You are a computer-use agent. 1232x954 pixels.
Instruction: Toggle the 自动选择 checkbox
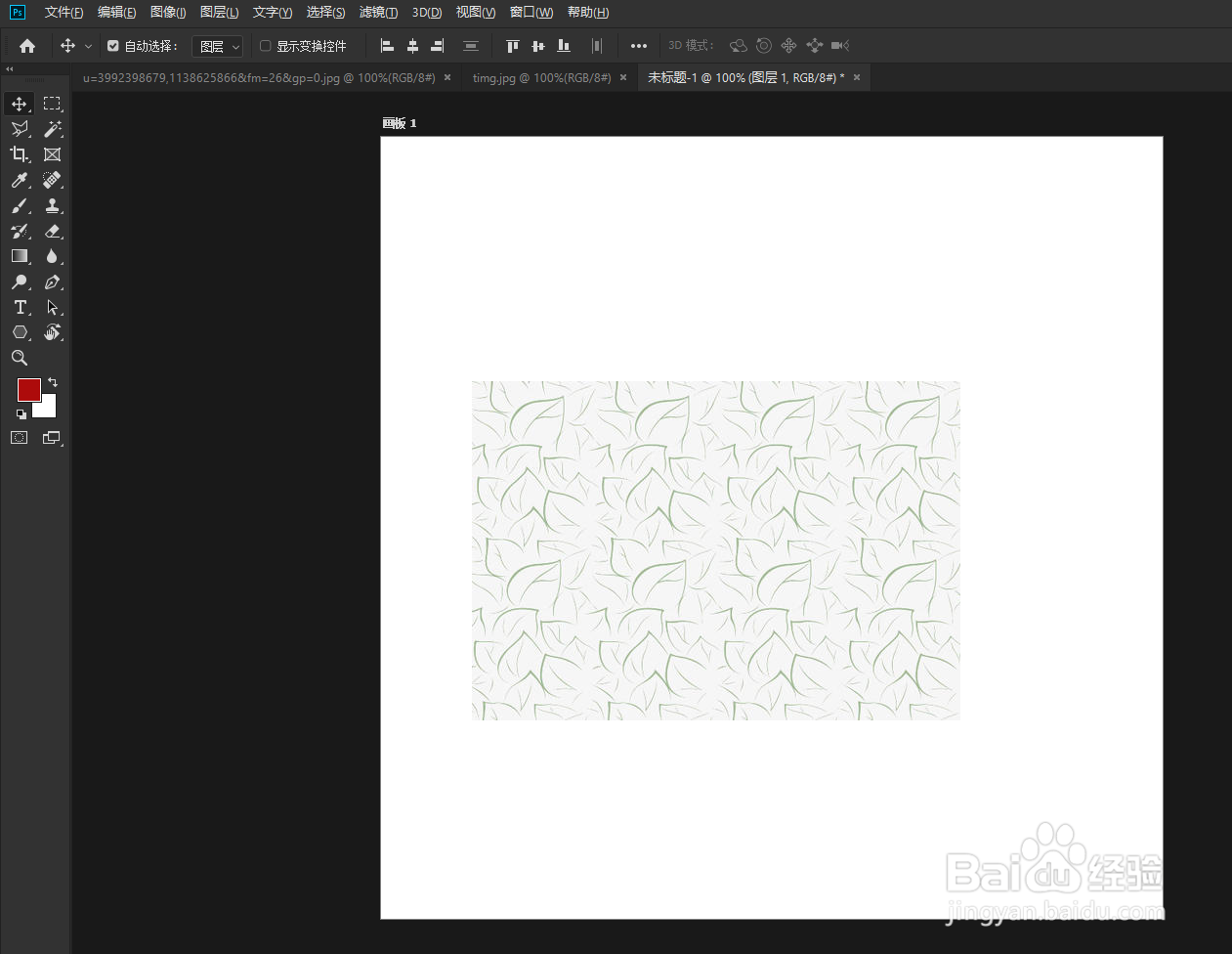[113, 46]
